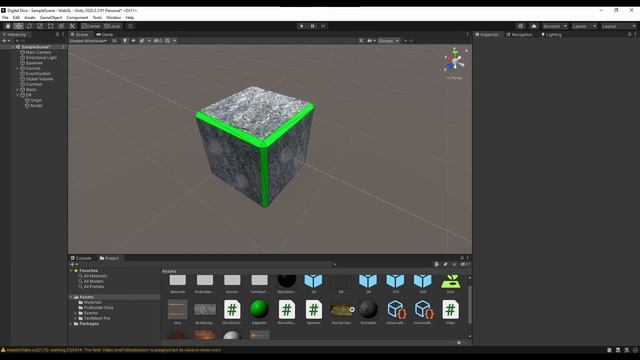Open the Project create plus button
Screen dimensions: 640x360
click(x=74, y=264)
